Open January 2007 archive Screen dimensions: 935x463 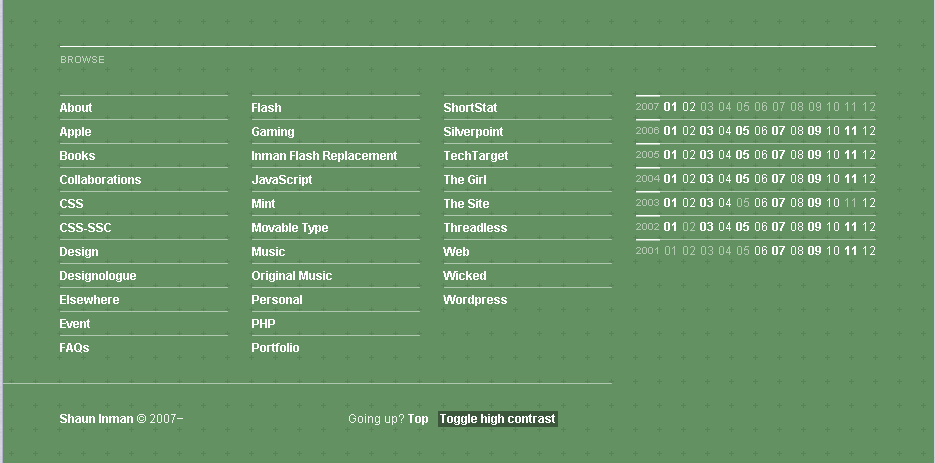[670, 107]
